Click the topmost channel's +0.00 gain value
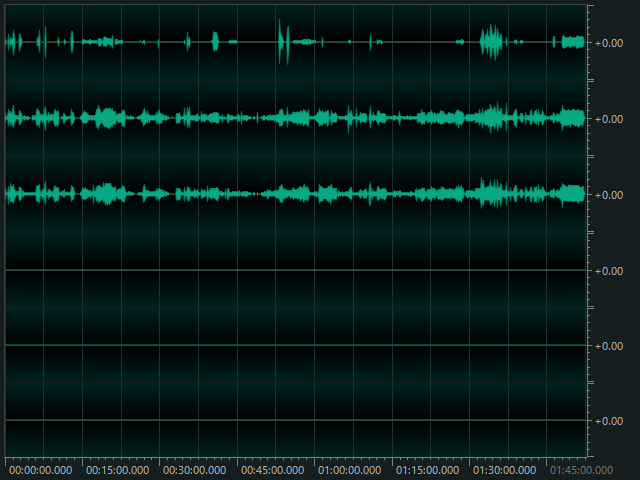Screen dimensions: 640x480 pos(609,43)
